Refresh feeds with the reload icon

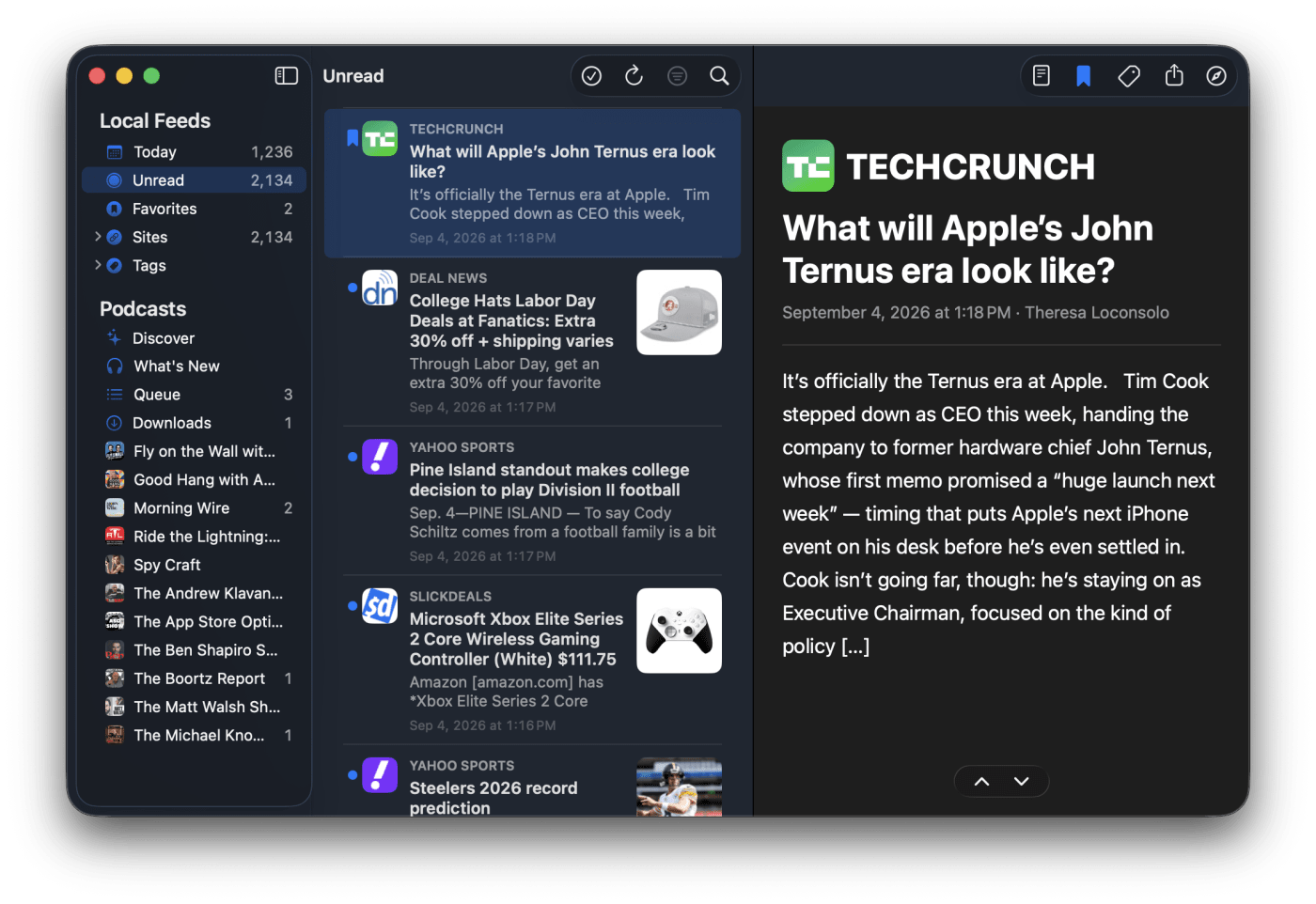tap(634, 76)
